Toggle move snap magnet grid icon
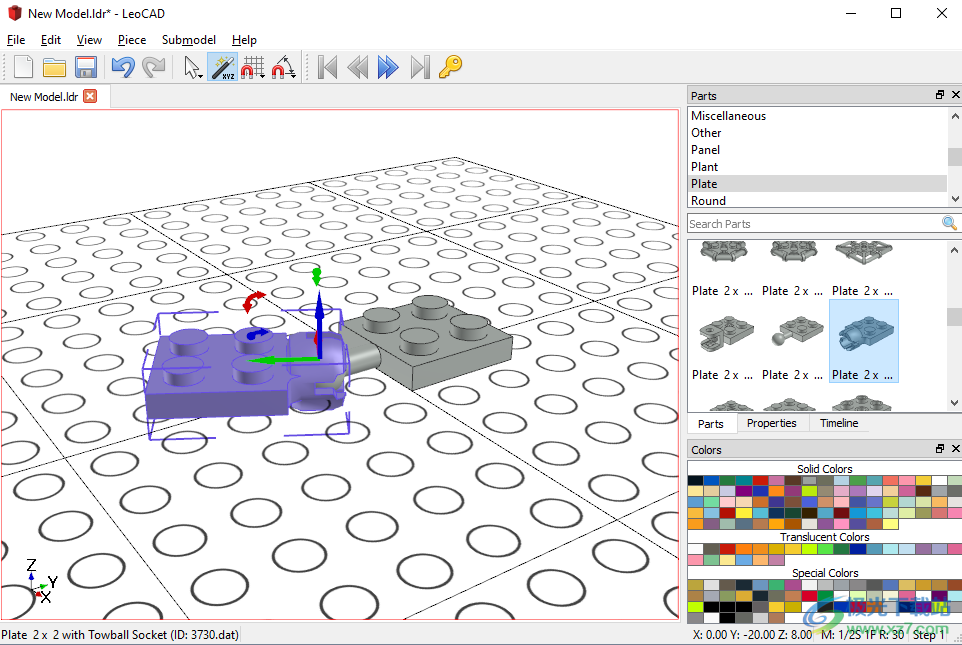Image resolution: width=962 pixels, height=645 pixels. tap(252, 67)
